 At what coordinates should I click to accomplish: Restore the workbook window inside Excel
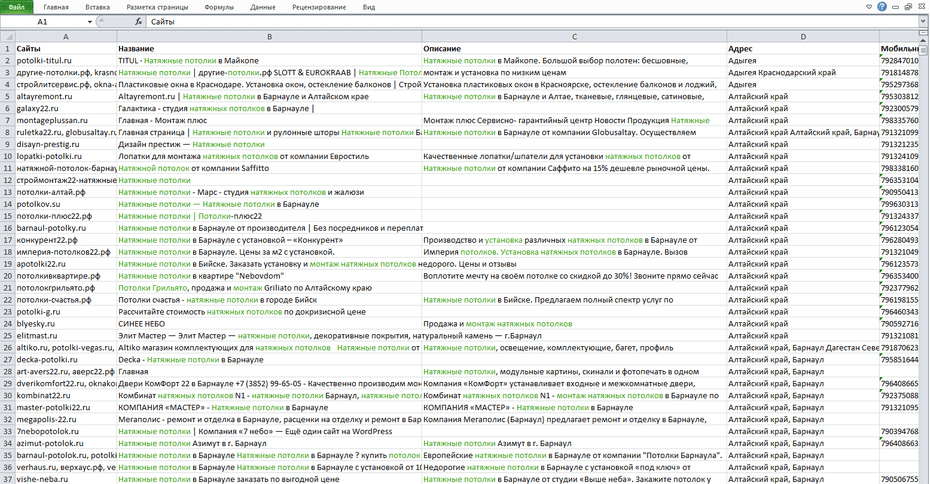908,7
